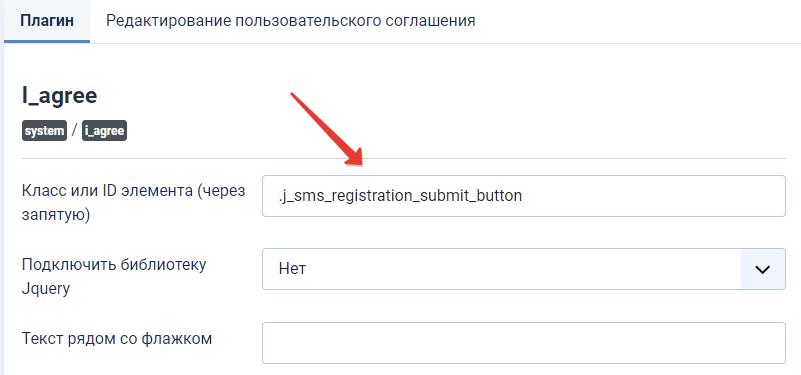Click the Подключить библиотеку Jquery label

point(114,277)
